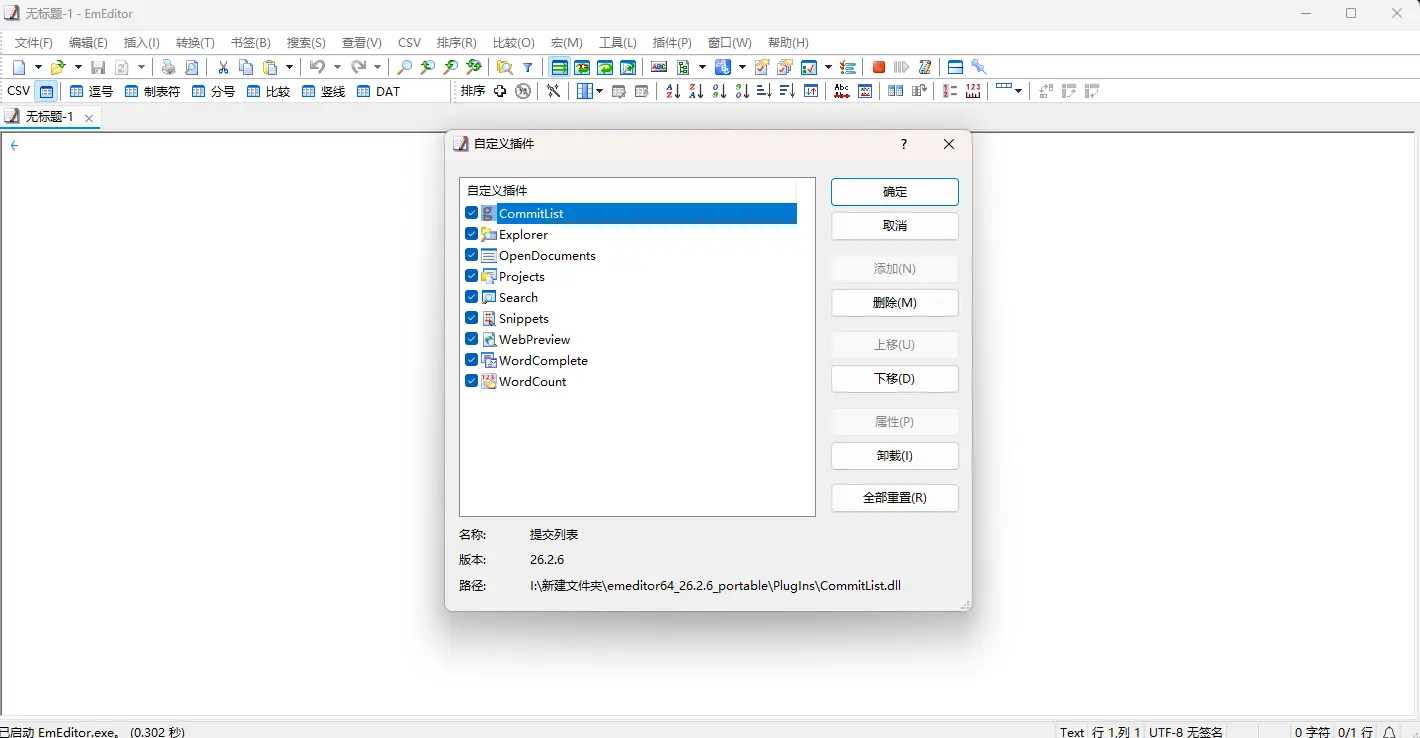
Task: Click the 卸载(I) button
Action: click(x=895, y=456)
